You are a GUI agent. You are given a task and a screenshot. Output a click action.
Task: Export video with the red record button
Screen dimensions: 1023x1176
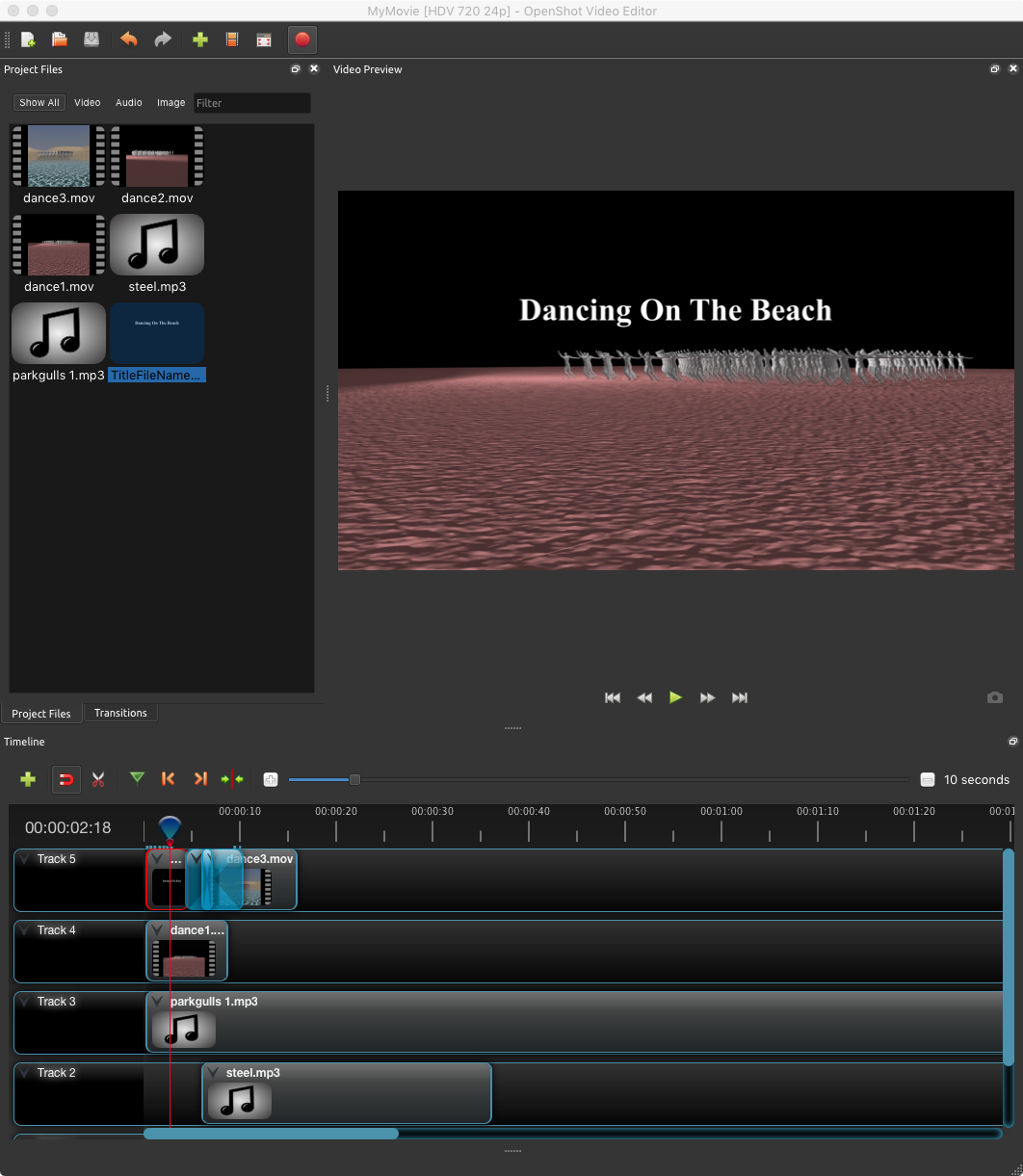[x=302, y=39]
